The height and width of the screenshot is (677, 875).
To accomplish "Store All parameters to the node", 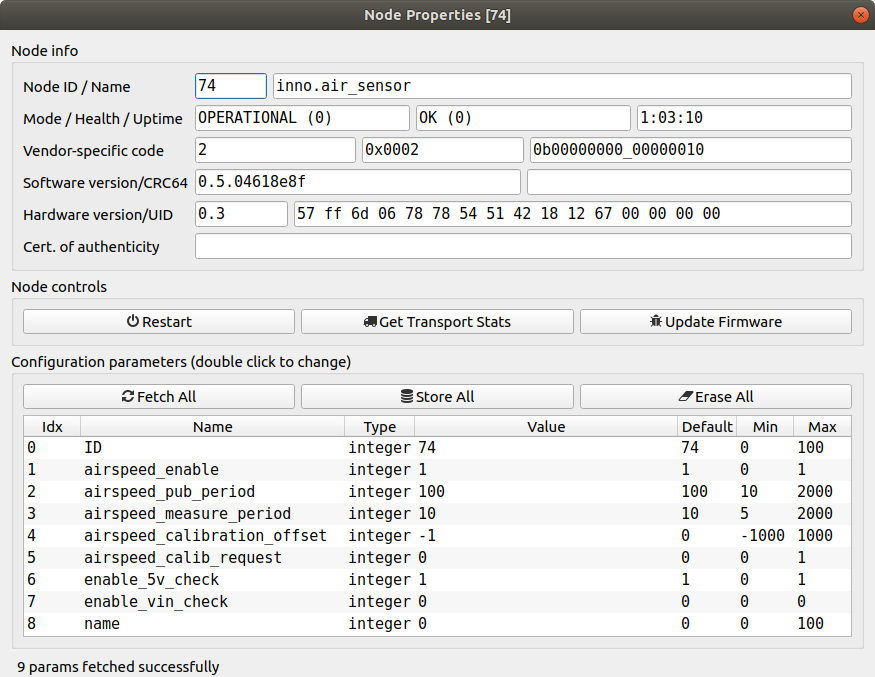I will [437, 396].
